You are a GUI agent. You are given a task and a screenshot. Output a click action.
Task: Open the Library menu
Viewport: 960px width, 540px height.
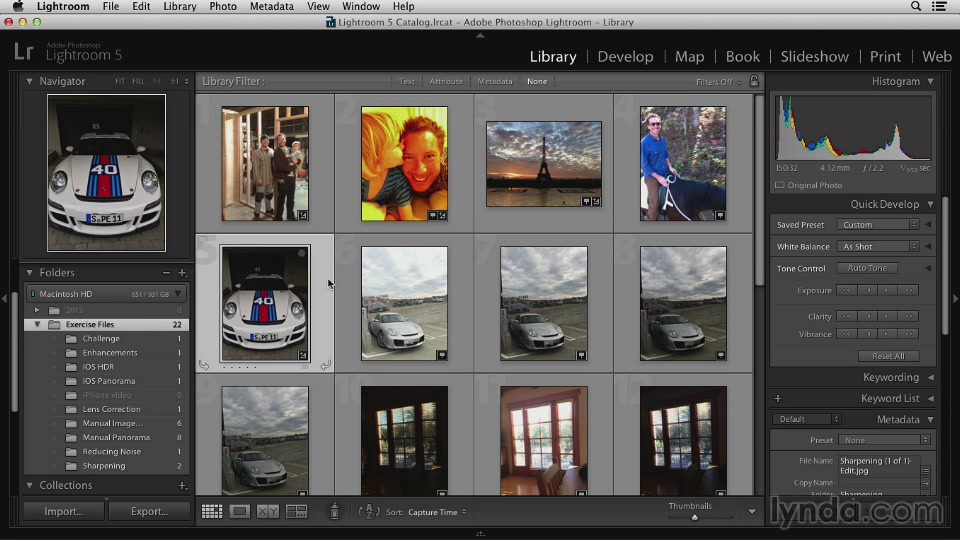(x=179, y=6)
